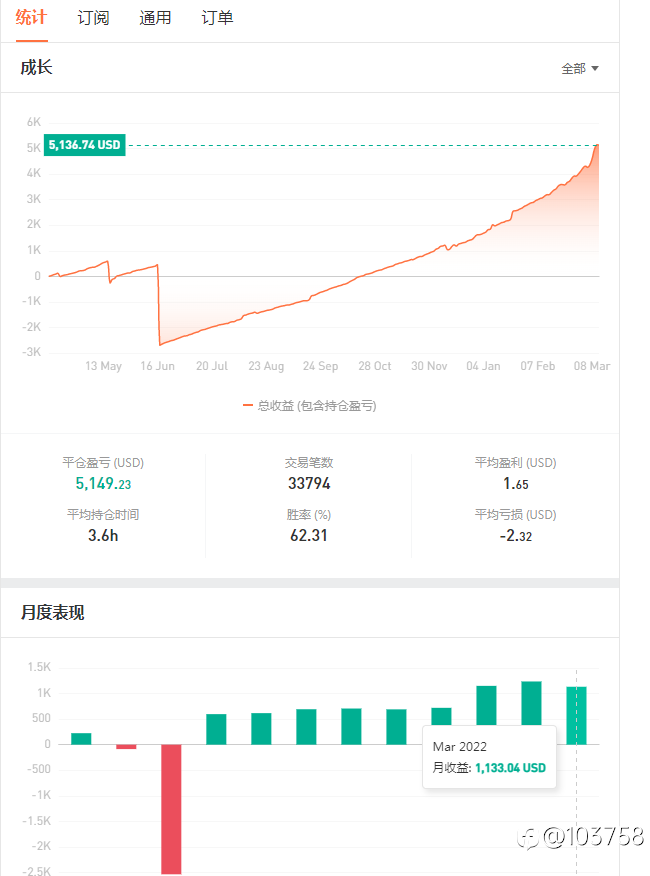
Task: Open the 通用 tab
Action: [155, 17]
